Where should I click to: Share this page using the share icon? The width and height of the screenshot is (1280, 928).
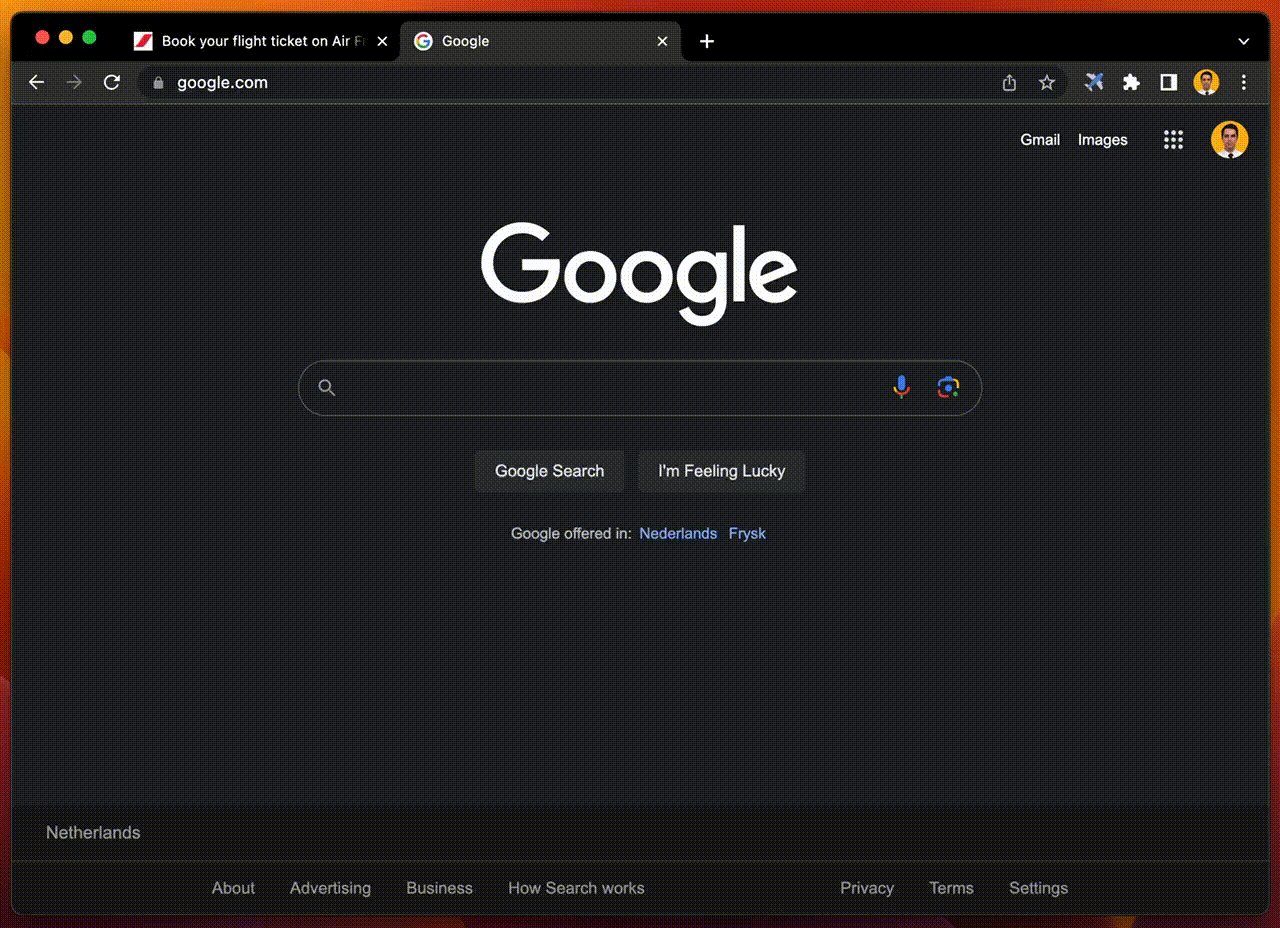coord(1009,83)
